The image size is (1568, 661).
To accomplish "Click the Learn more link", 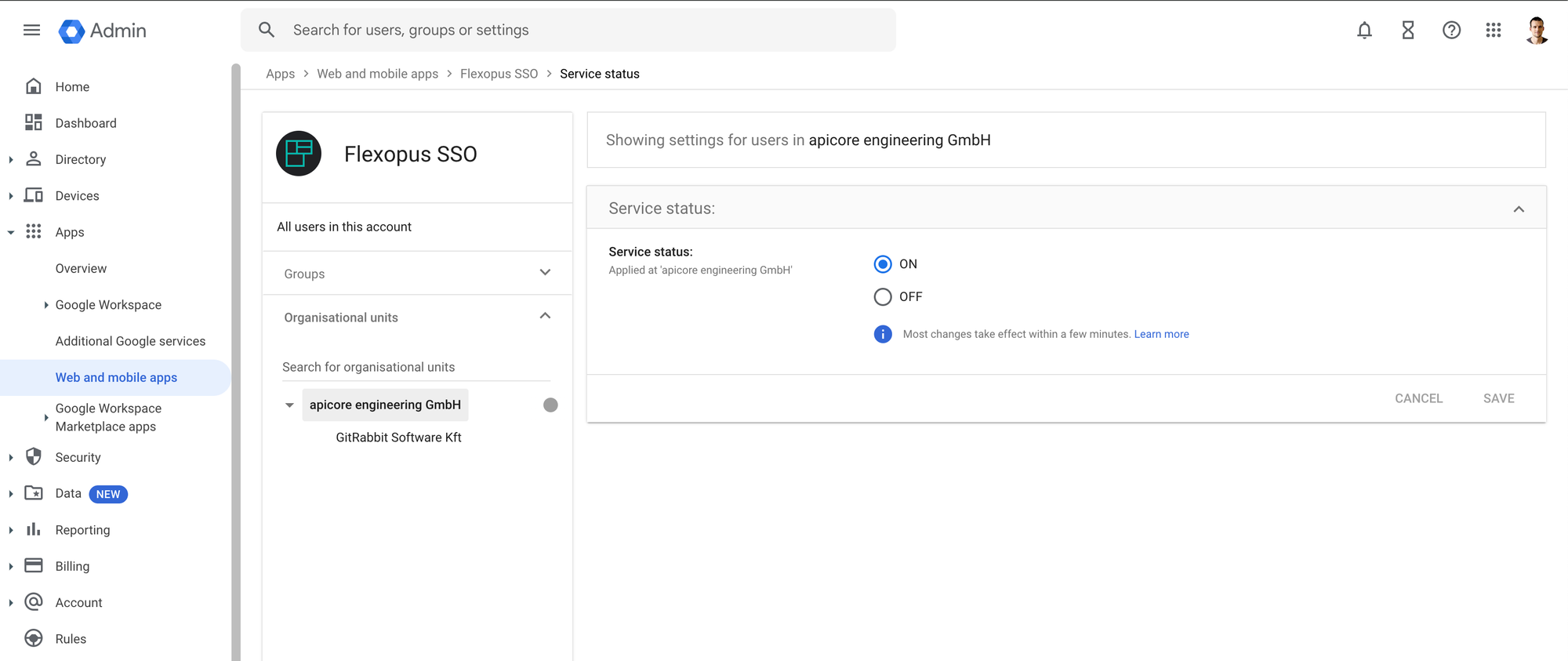I will click(x=1161, y=334).
